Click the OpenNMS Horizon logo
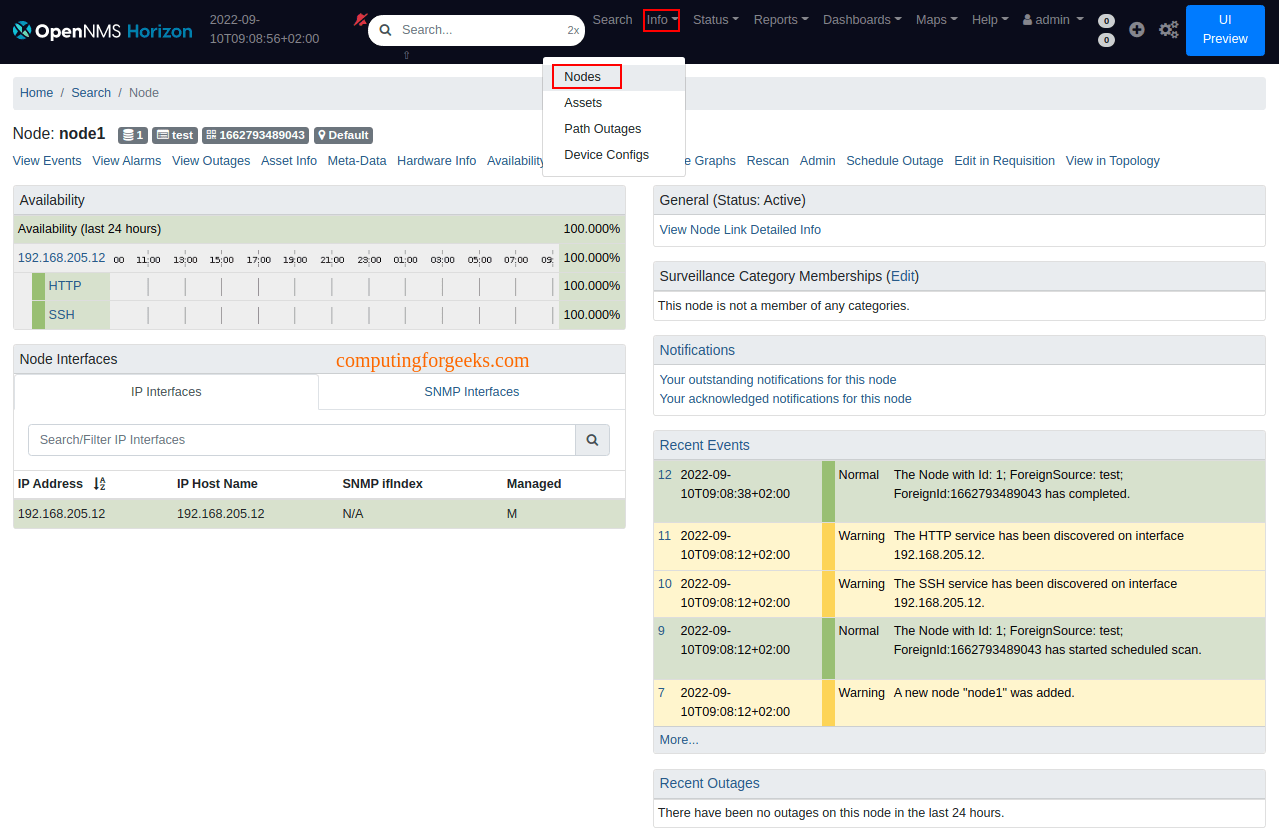 pos(102,30)
